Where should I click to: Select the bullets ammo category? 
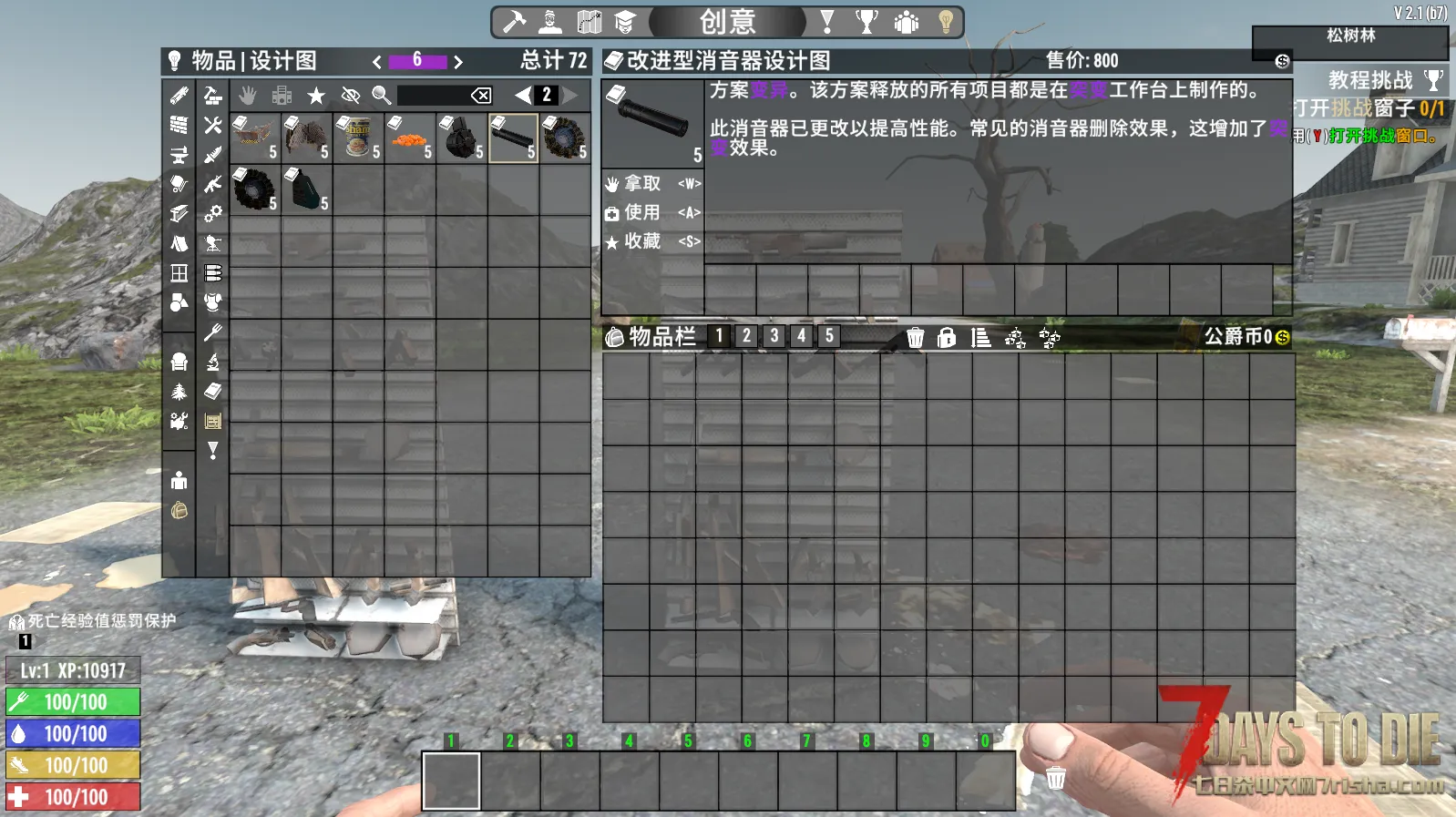[x=213, y=273]
